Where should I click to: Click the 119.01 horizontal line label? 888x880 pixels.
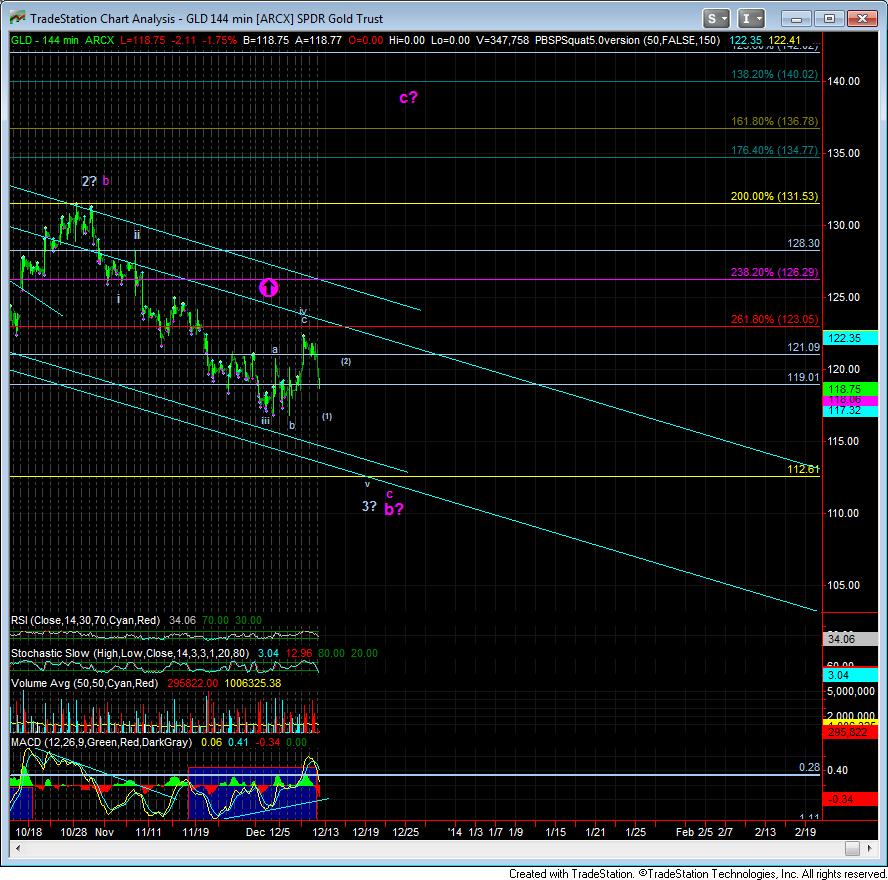click(x=803, y=377)
